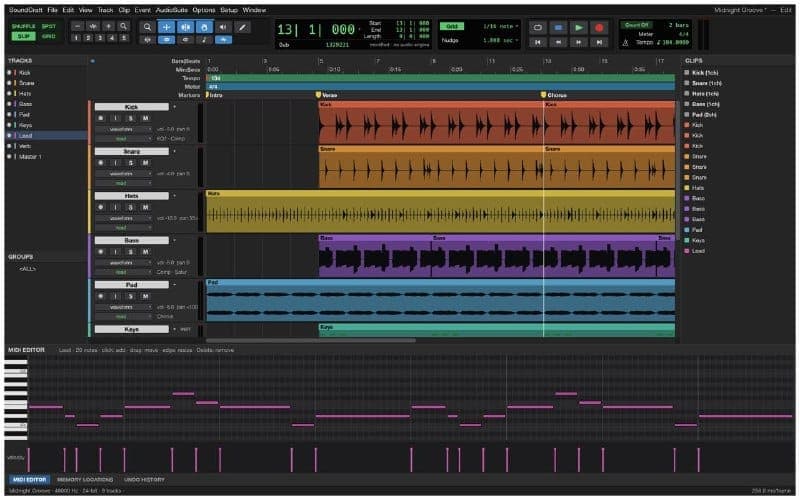Select the Trim tool
This screenshot has height=500, width=800.
tap(166, 27)
